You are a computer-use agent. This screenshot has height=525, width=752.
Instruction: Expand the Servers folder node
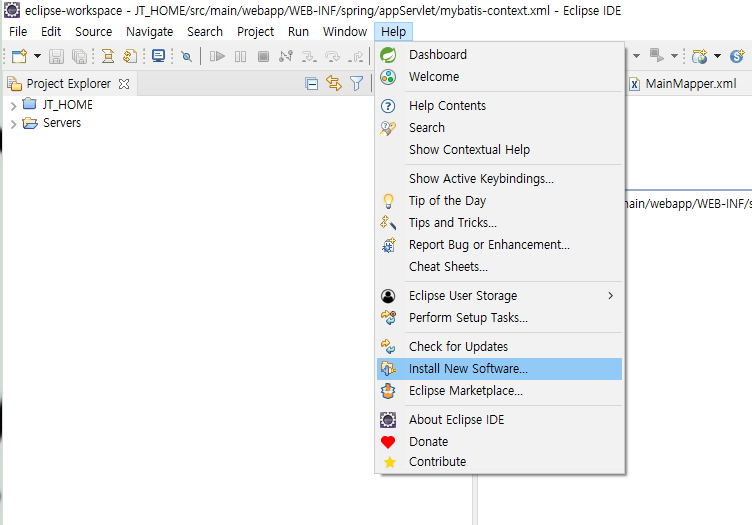(x=13, y=124)
